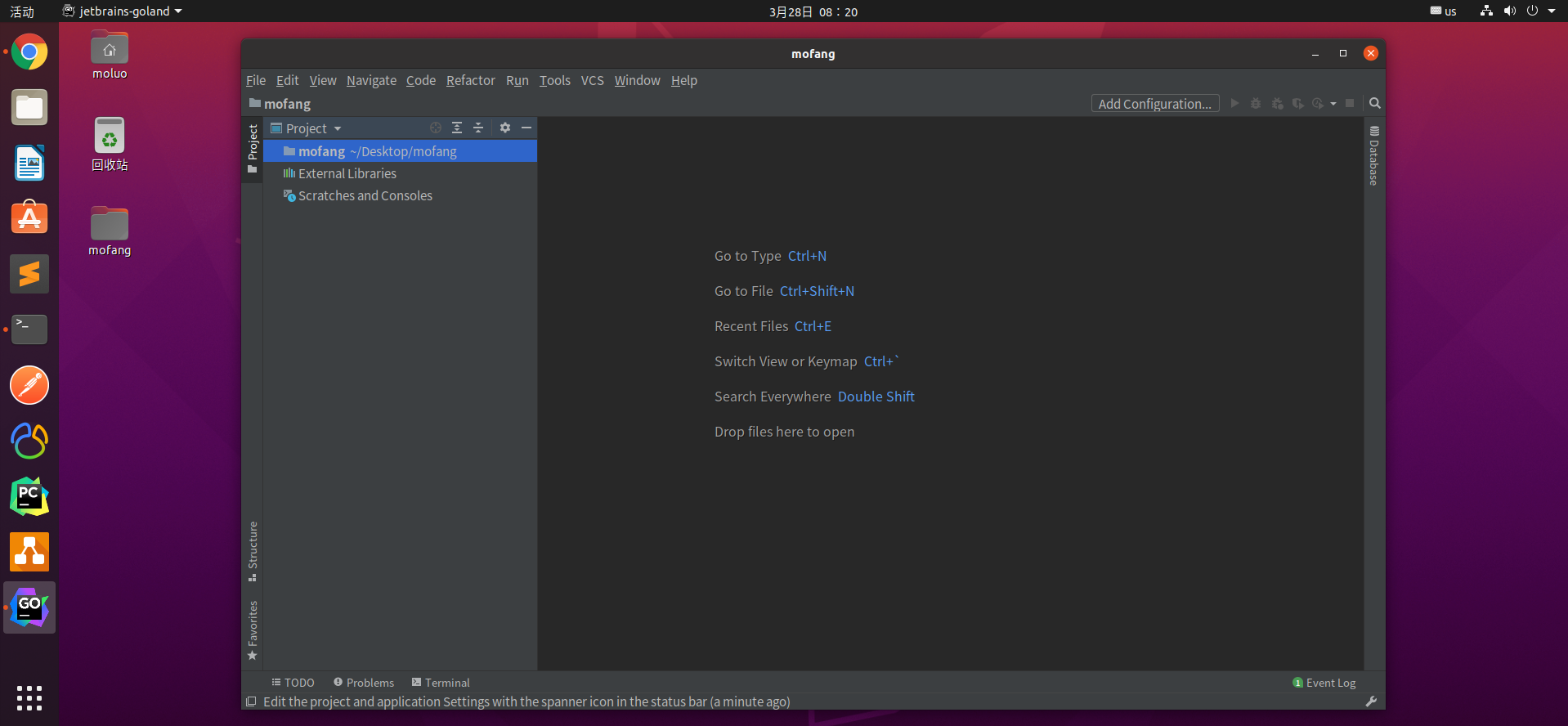Select the 回收站 desktop icon
Screen dimensions: 1568x726
point(110,145)
